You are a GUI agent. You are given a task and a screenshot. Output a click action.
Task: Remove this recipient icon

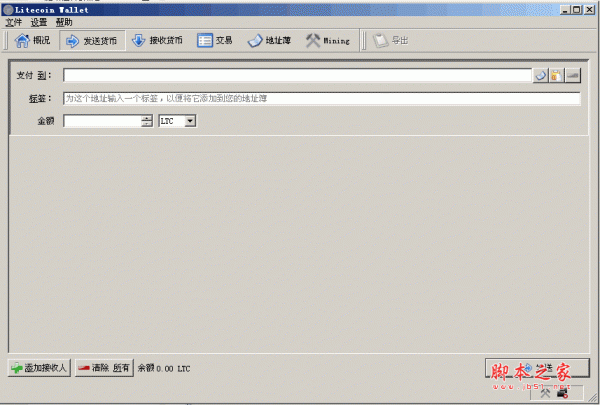tap(573, 75)
